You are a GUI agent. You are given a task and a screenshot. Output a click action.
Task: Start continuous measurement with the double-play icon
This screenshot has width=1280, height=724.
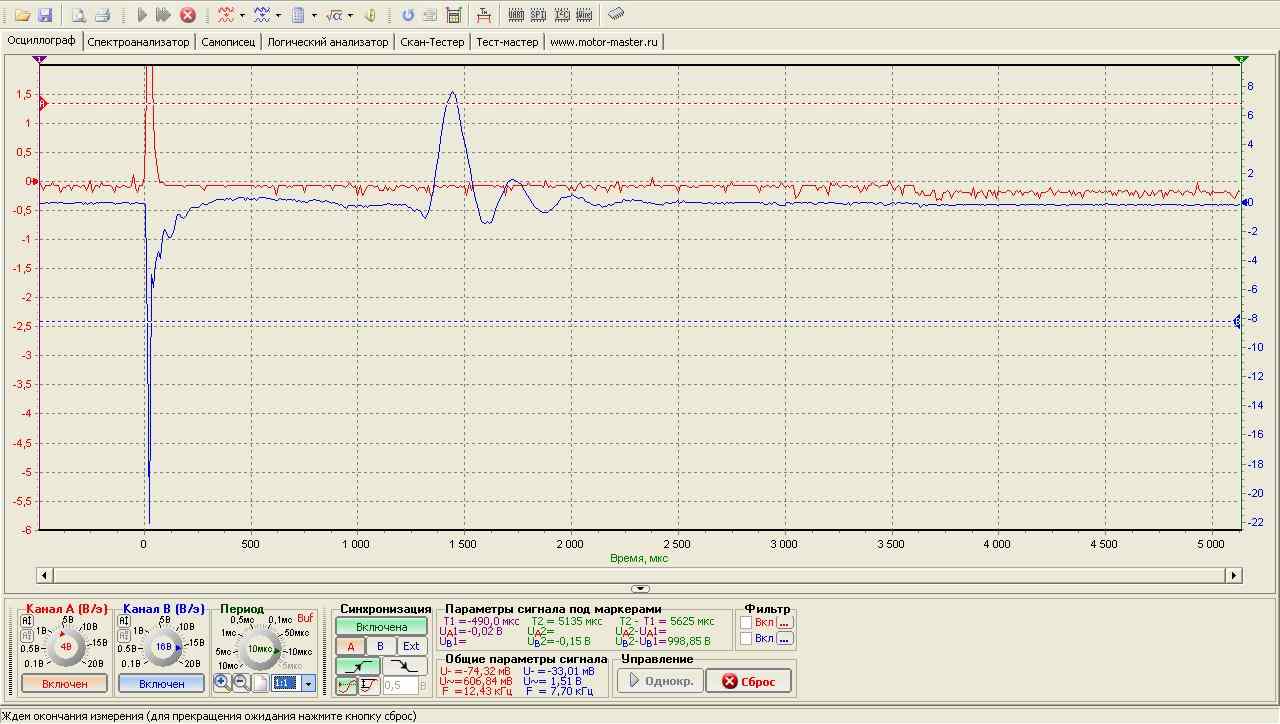[x=163, y=15]
